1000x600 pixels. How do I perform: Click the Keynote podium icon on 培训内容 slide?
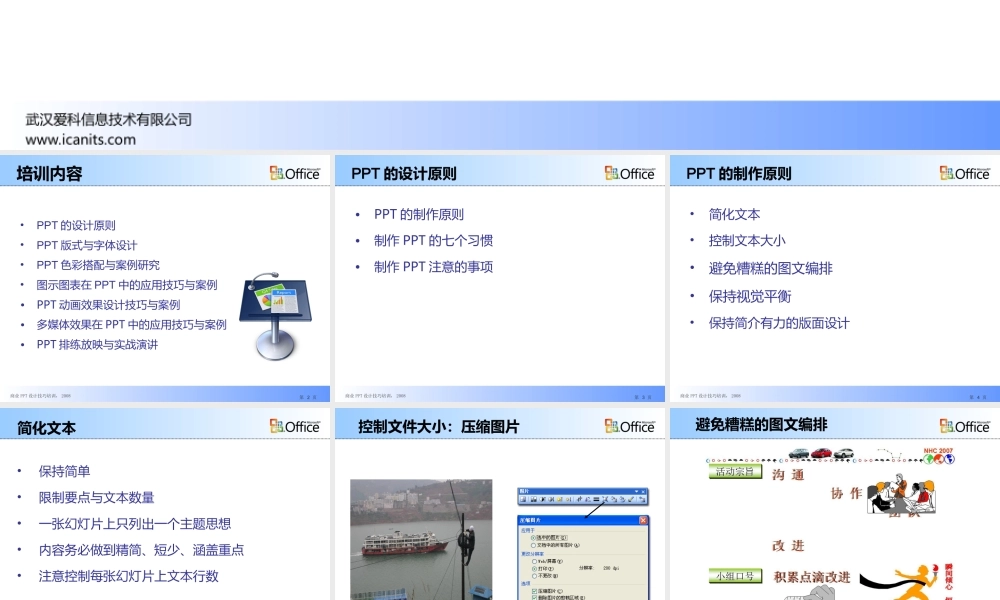[x=276, y=317]
